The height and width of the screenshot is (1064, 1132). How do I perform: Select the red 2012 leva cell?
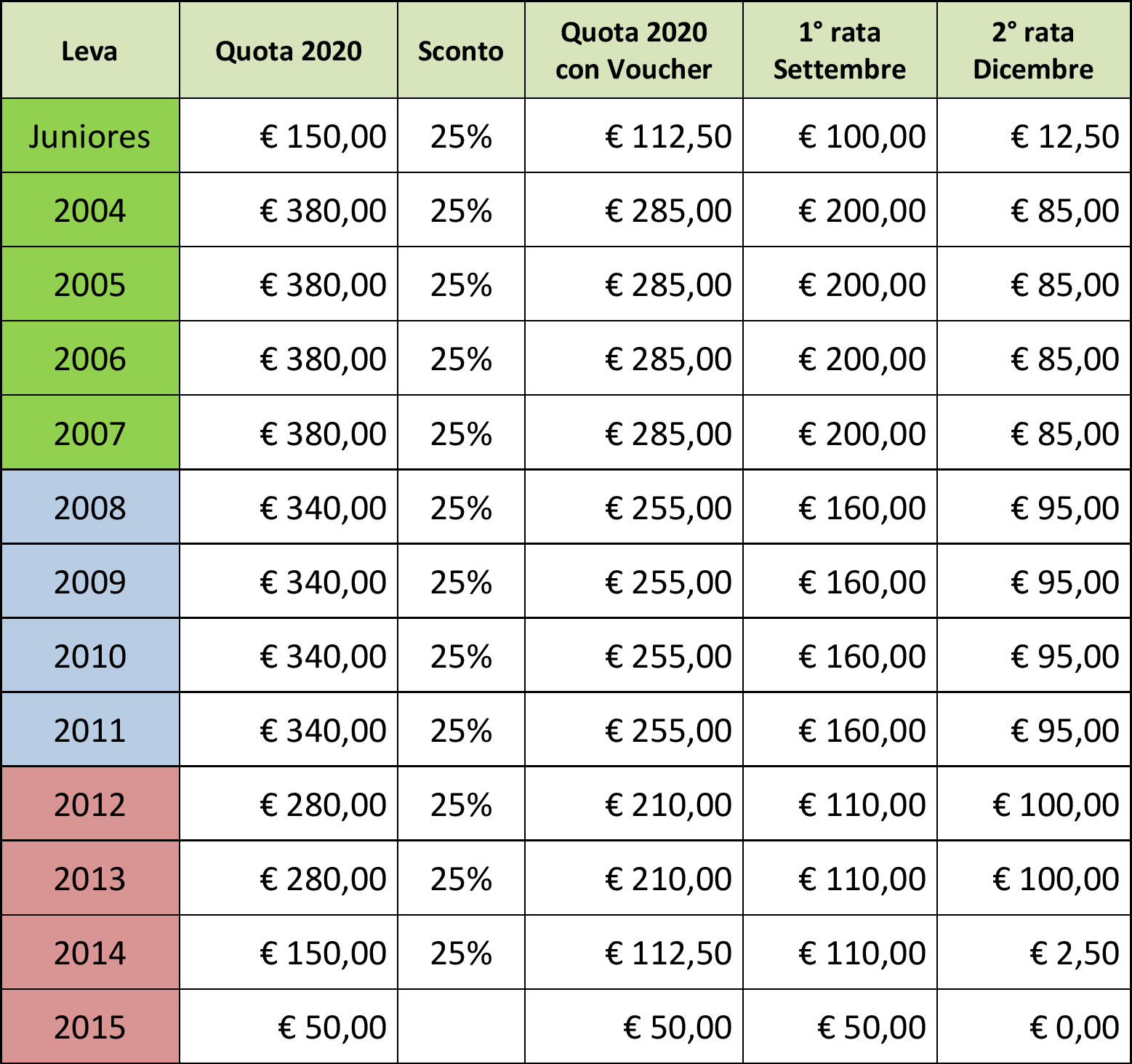click(x=90, y=804)
